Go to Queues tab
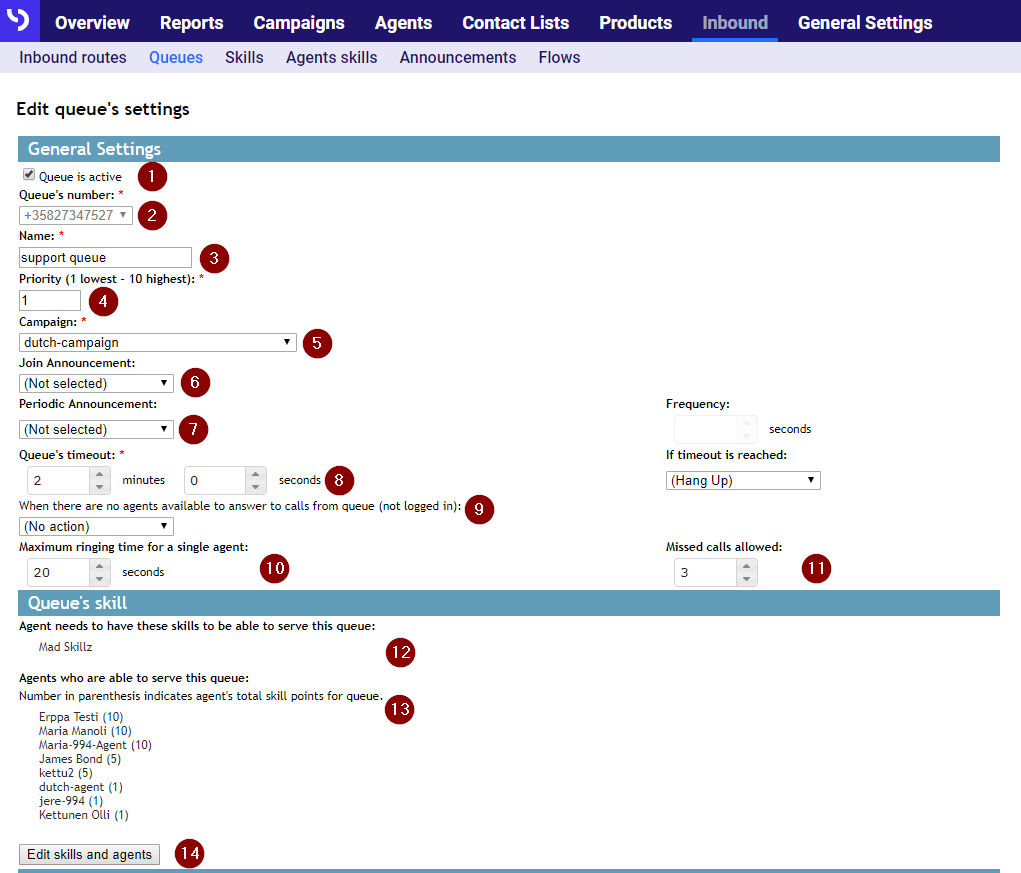This screenshot has height=873, width=1021. 176,57
